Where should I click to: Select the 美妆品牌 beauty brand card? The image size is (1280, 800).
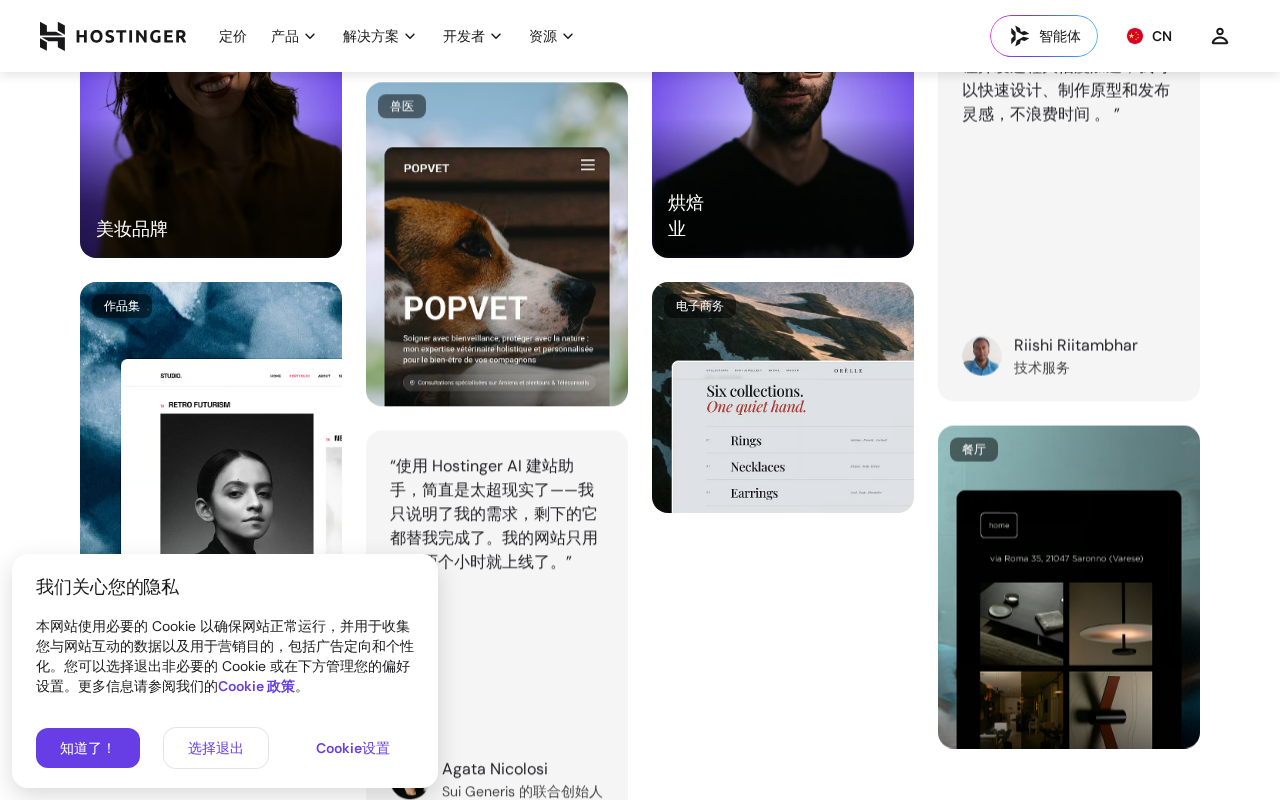point(211,160)
